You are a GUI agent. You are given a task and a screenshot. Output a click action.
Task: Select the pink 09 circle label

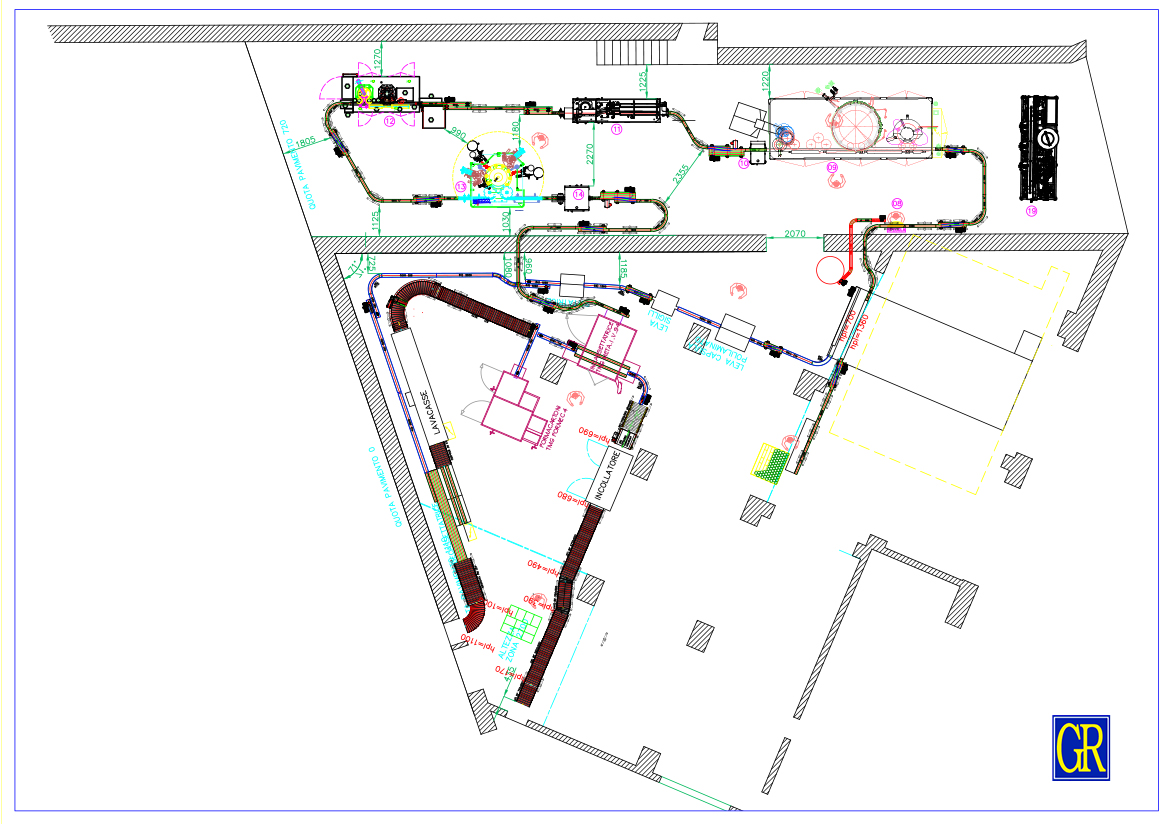point(832,167)
